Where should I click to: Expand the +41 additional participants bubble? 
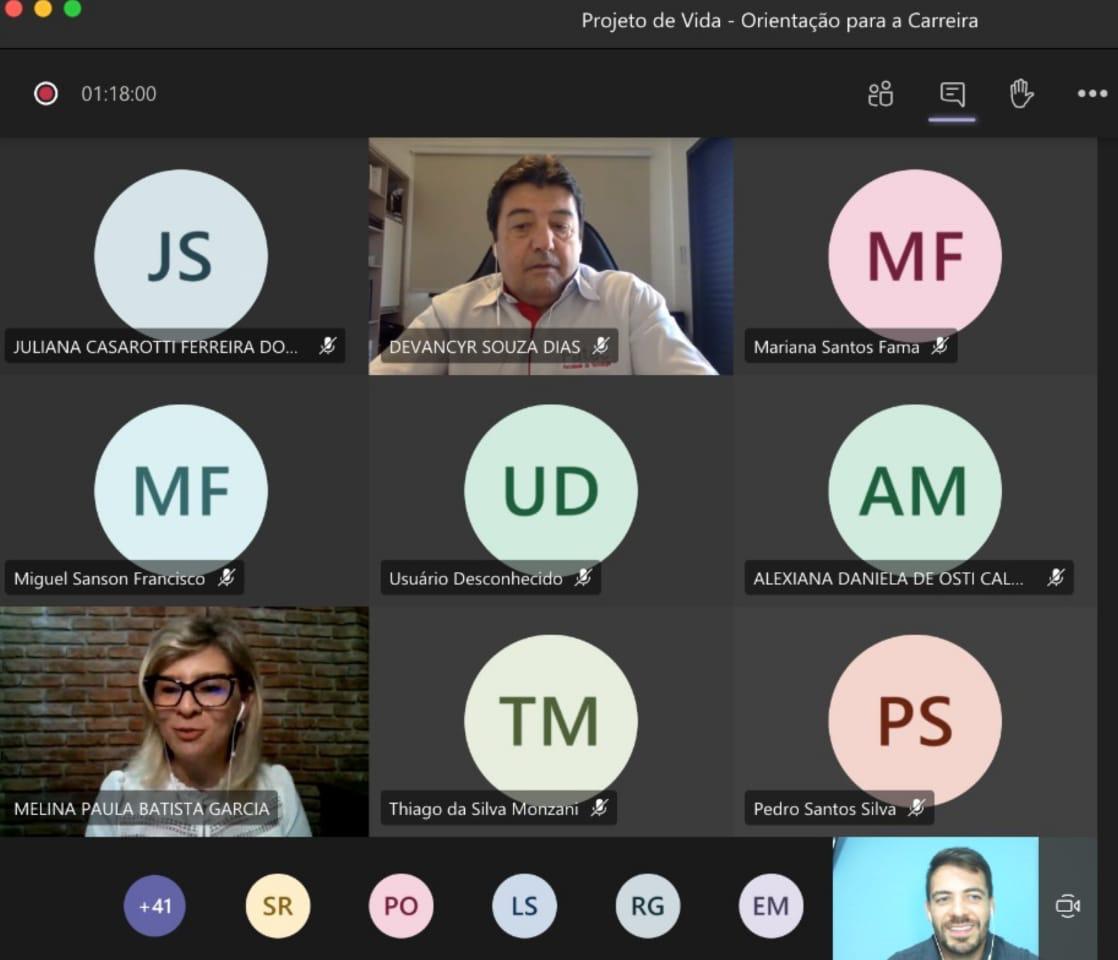click(155, 906)
